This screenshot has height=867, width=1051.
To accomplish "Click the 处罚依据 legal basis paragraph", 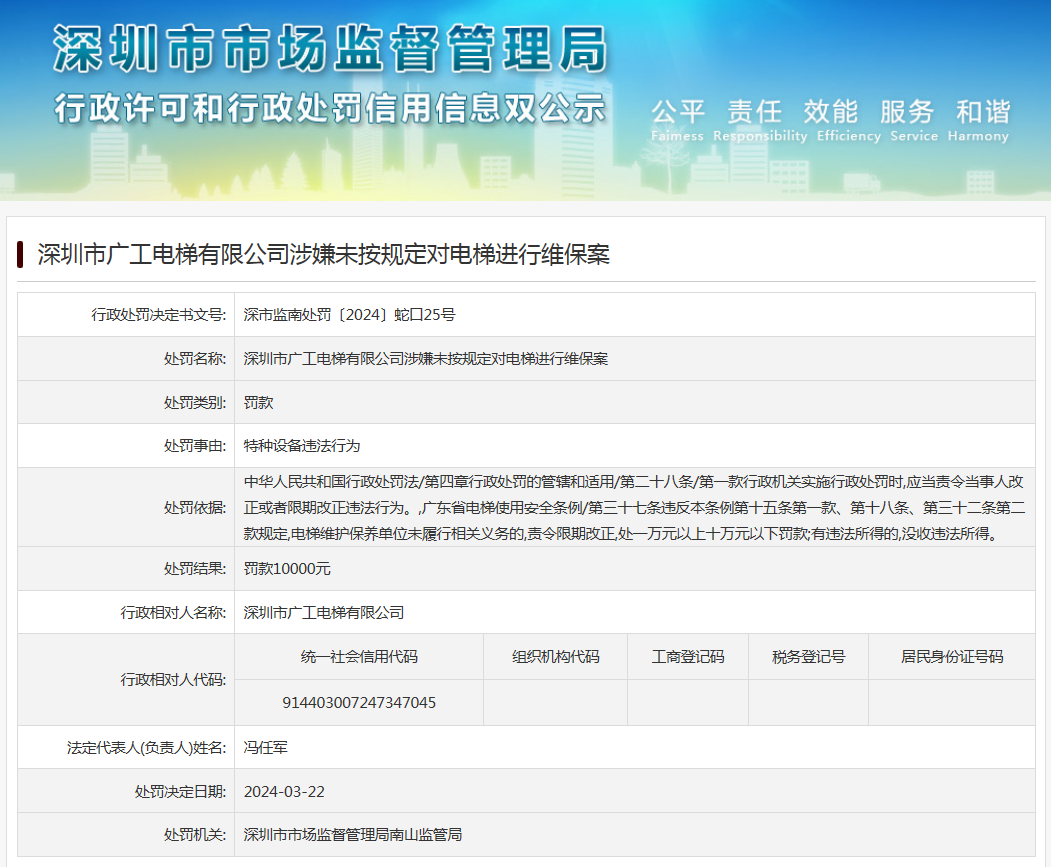I will point(634,508).
